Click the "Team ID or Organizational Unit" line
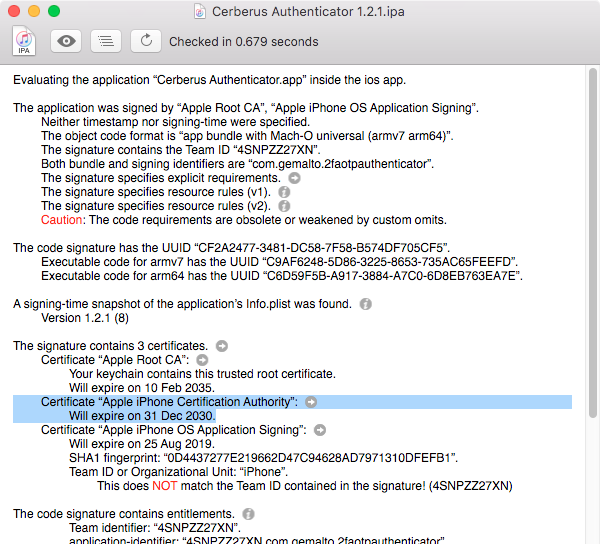This screenshot has height=544, width=600. pyautogui.click(x=178, y=472)
